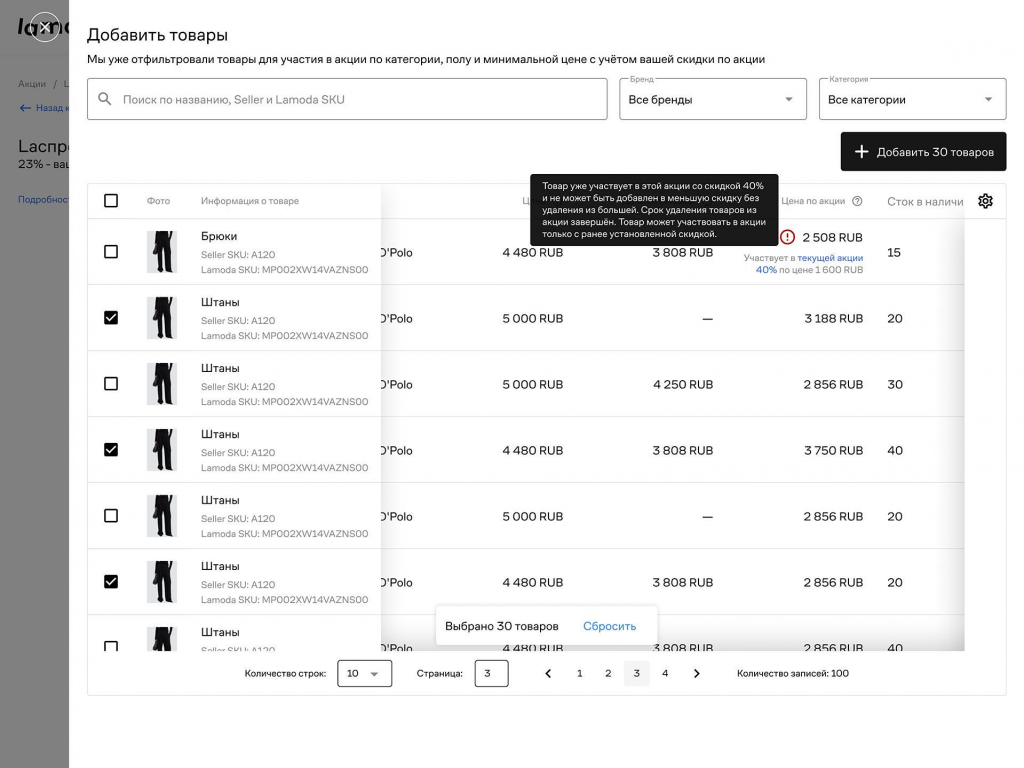
Task: Click Добавить 30 товаров button
Action: click(923, 152)
